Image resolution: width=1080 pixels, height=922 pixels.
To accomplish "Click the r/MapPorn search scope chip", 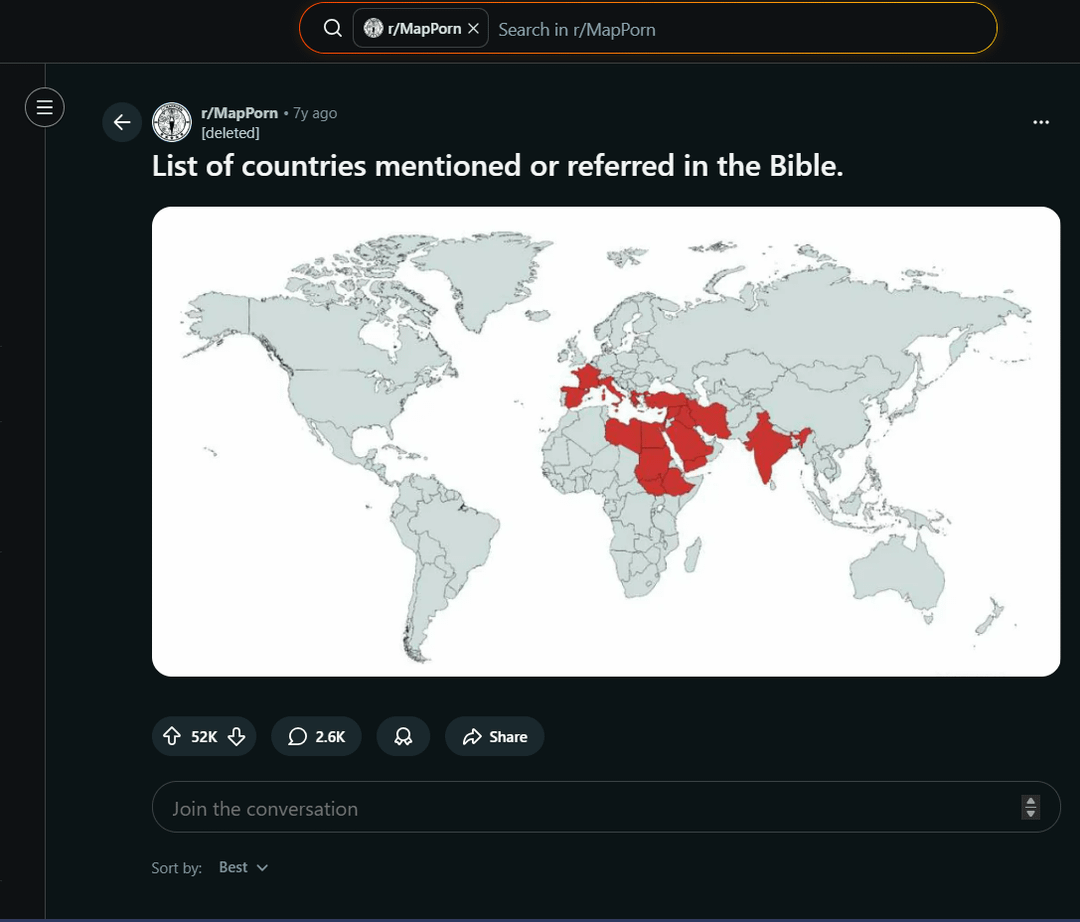I will point(412,29).
